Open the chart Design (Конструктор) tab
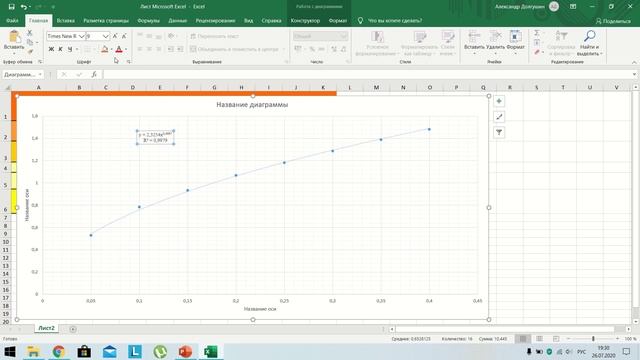Screen dimensions: 640x360 pos(305,20)
